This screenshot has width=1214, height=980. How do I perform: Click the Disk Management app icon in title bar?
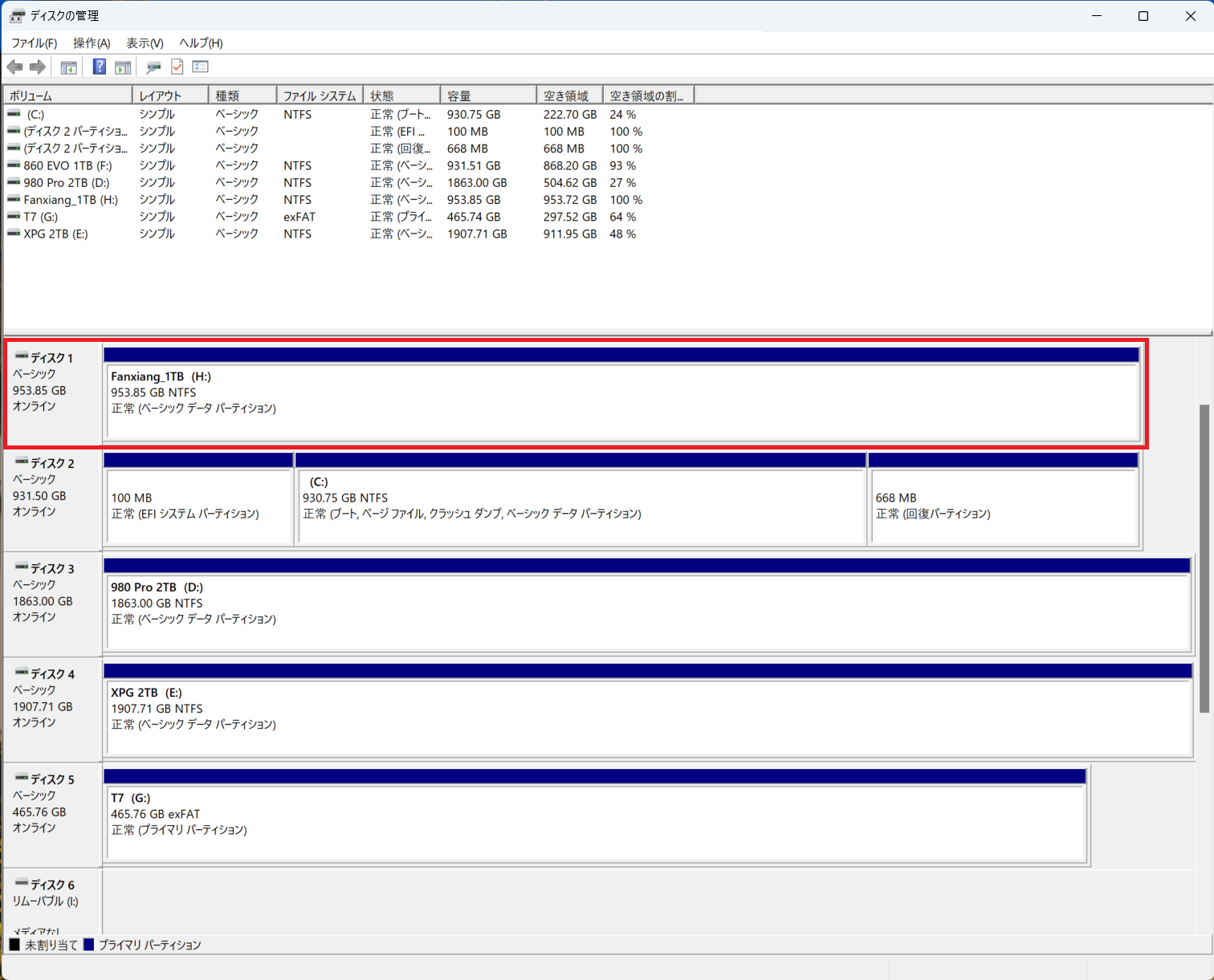17,16
